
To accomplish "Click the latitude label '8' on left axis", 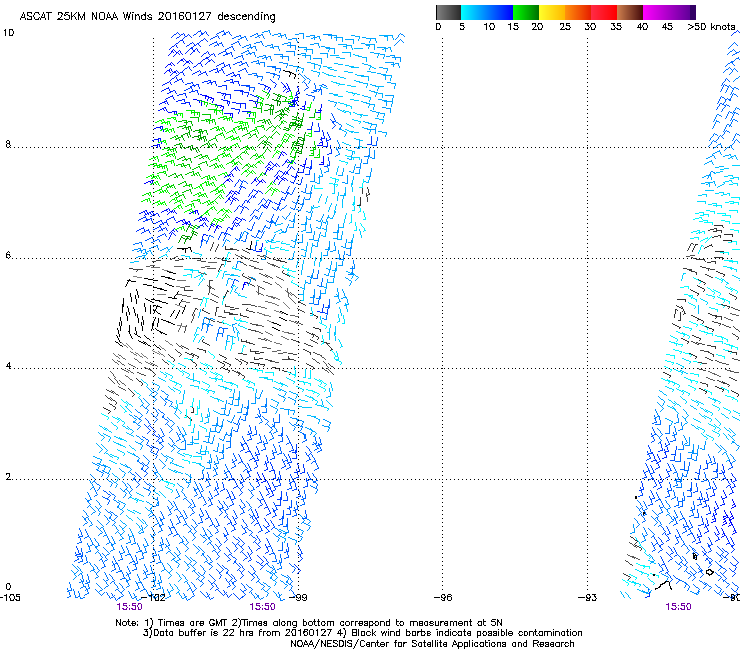I will click(8, 144).
